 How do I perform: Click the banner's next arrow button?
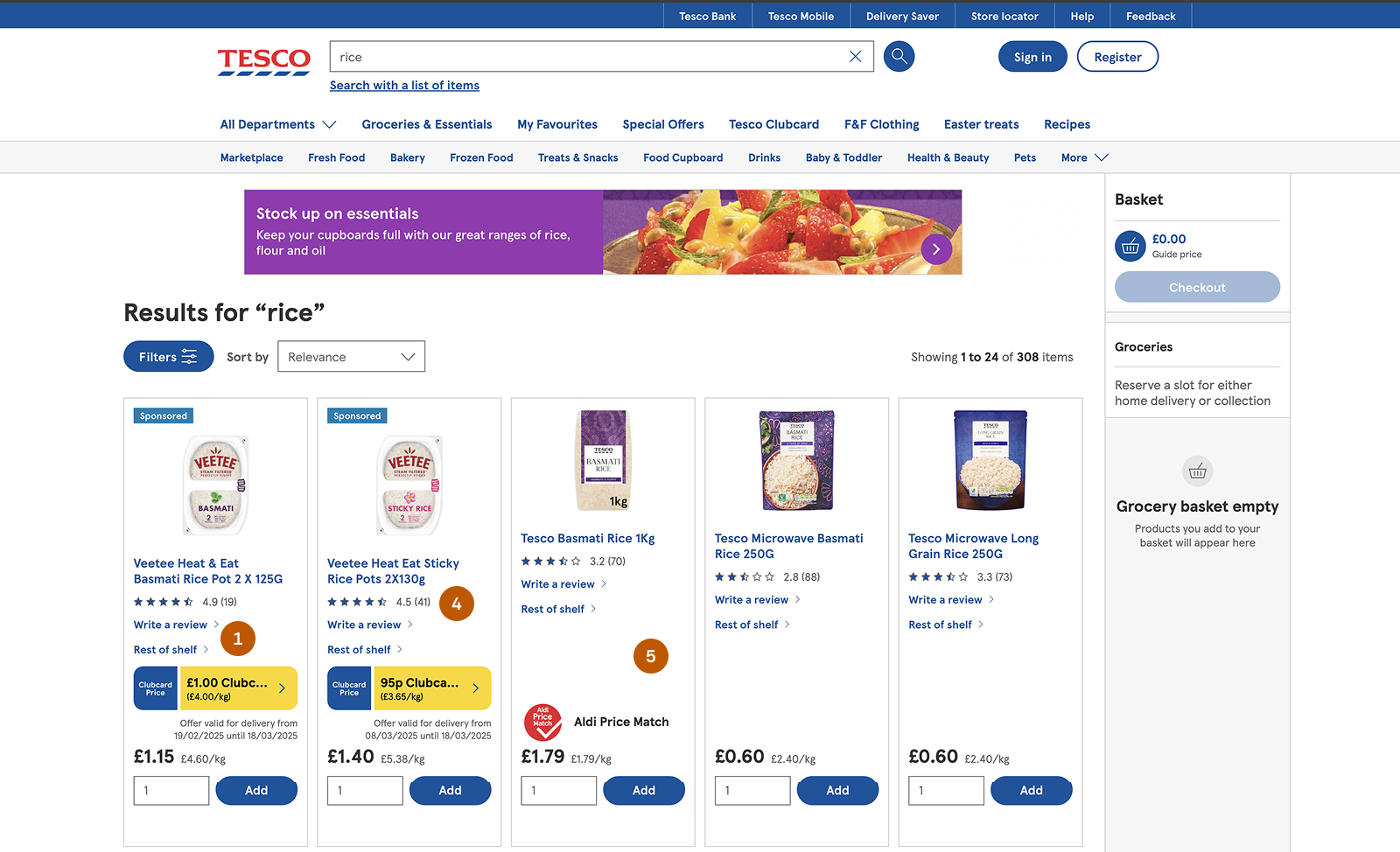[936, 249]
